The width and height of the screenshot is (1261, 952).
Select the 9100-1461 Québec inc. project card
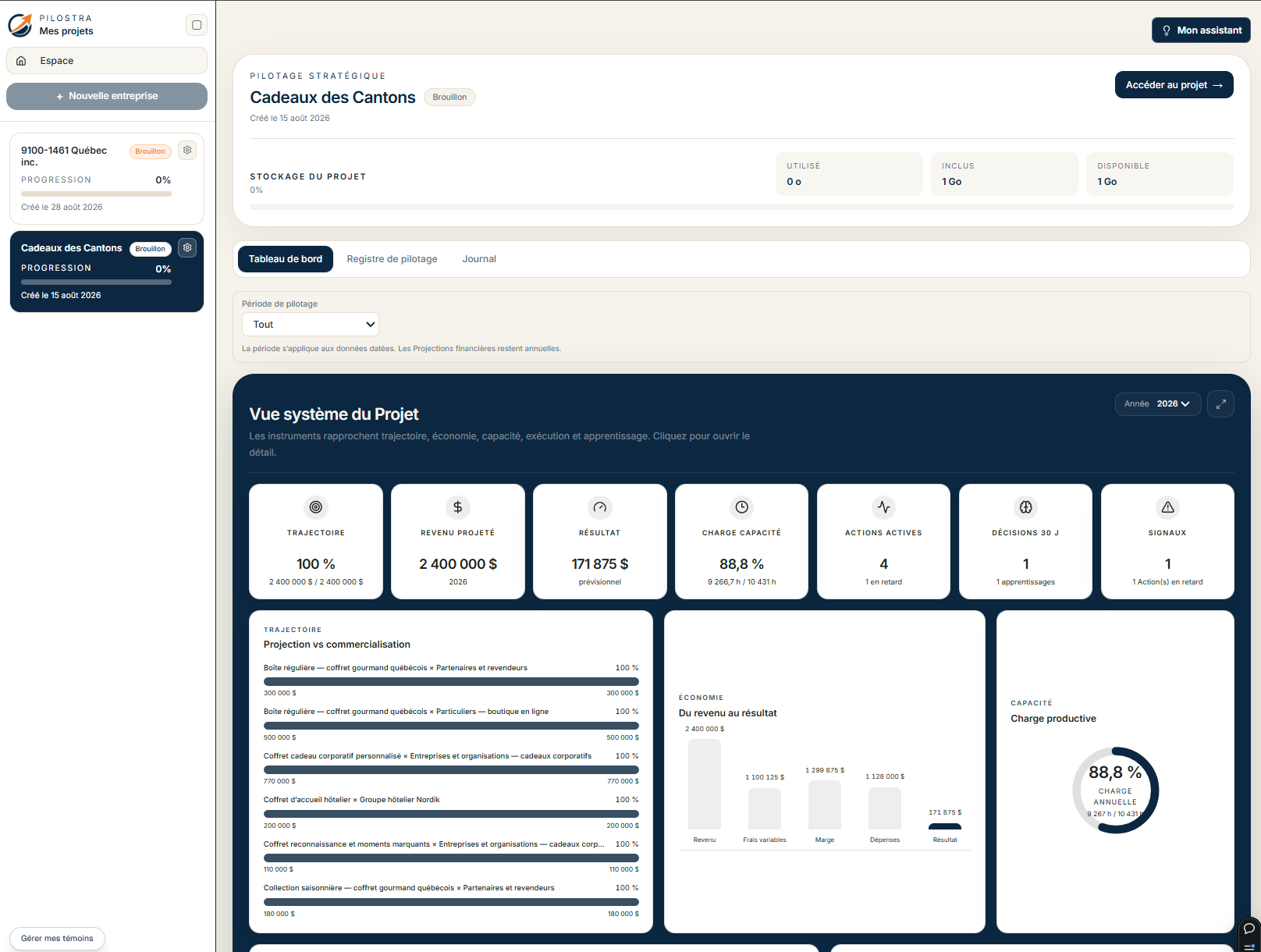click(x=107, y=179)
